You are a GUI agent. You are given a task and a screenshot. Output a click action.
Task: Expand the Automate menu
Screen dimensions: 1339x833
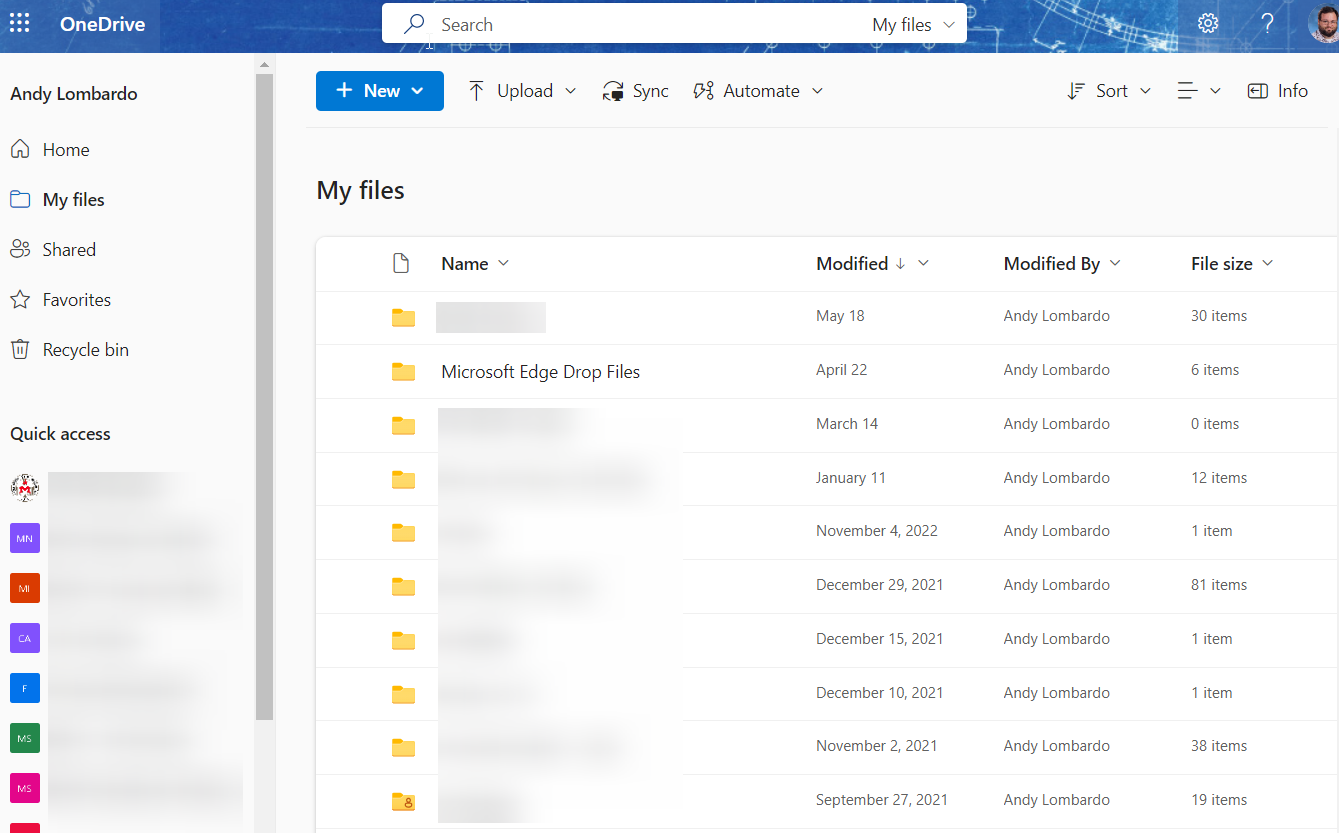click(x=759, y=91)
